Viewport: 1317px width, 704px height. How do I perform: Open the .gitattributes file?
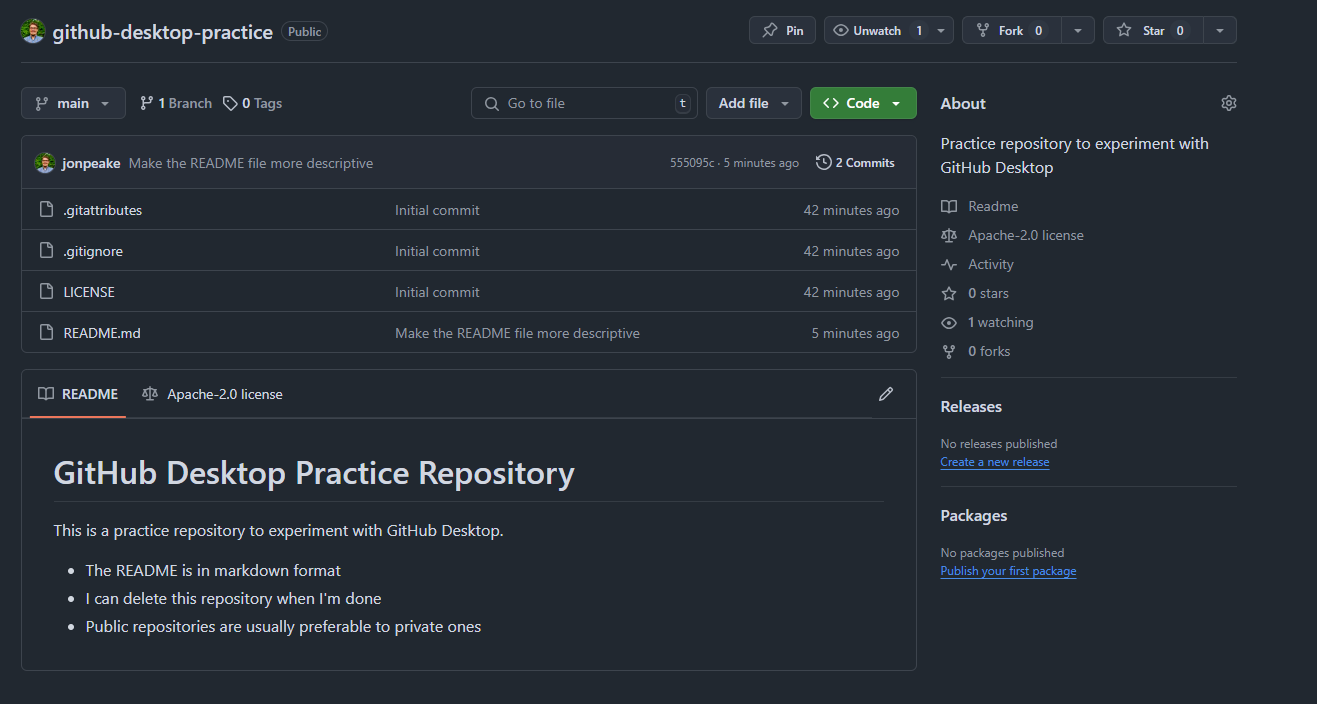(102, 210)
